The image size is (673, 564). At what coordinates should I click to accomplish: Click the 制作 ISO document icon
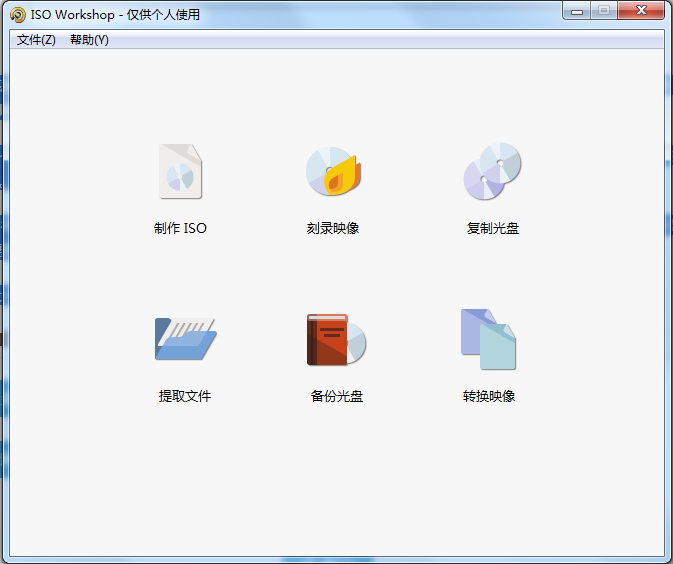coord(180,171)
